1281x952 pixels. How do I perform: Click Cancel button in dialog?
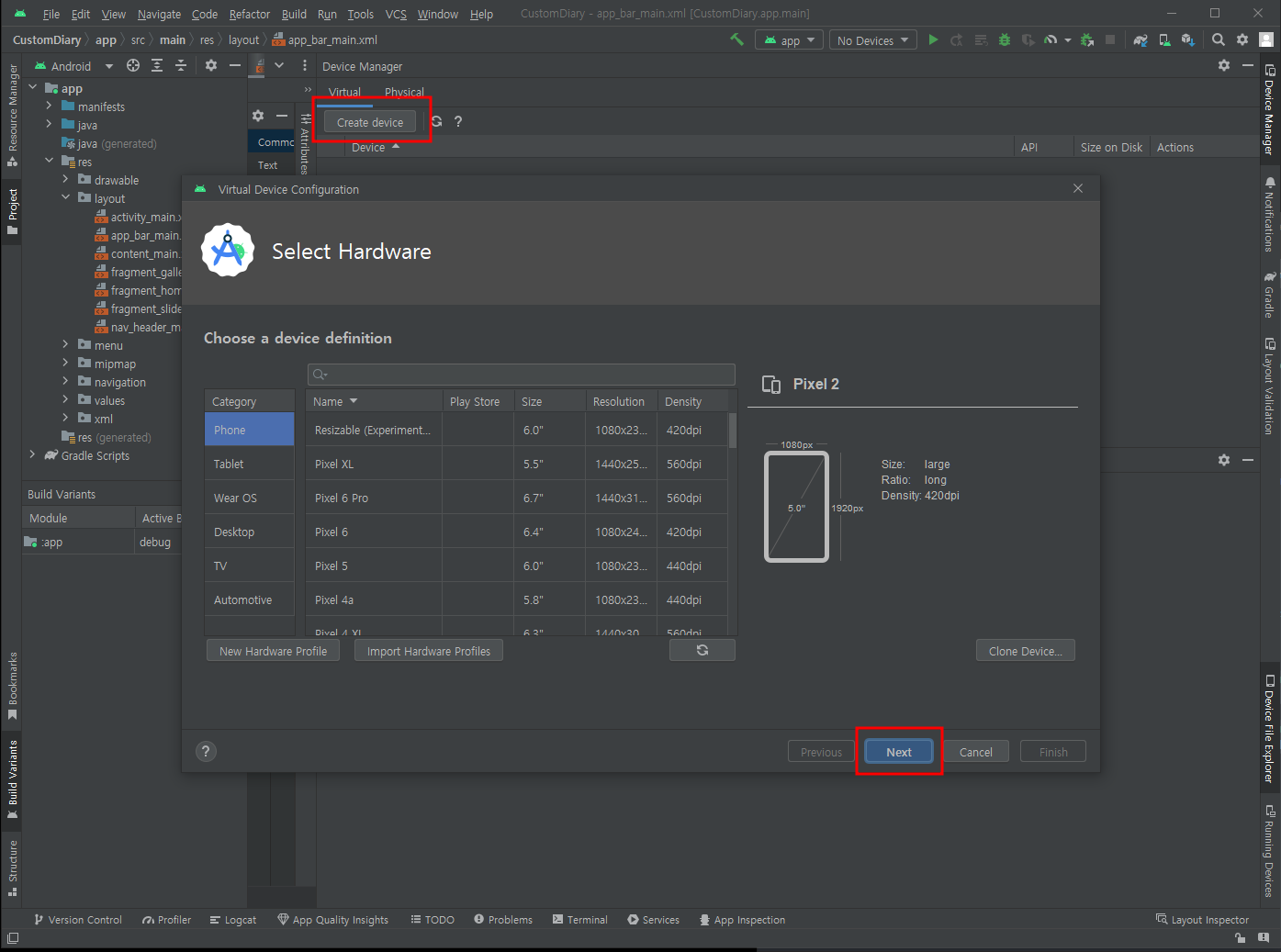pos(976,752)
